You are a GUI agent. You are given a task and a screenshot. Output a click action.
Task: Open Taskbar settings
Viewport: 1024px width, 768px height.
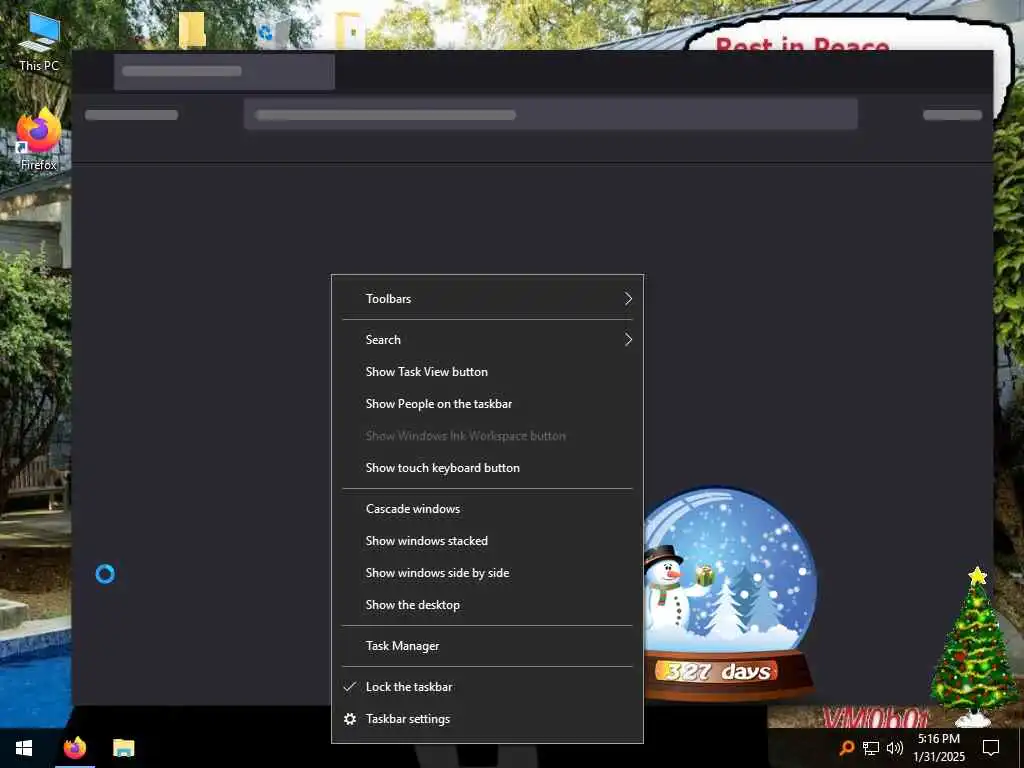(487, 718)
